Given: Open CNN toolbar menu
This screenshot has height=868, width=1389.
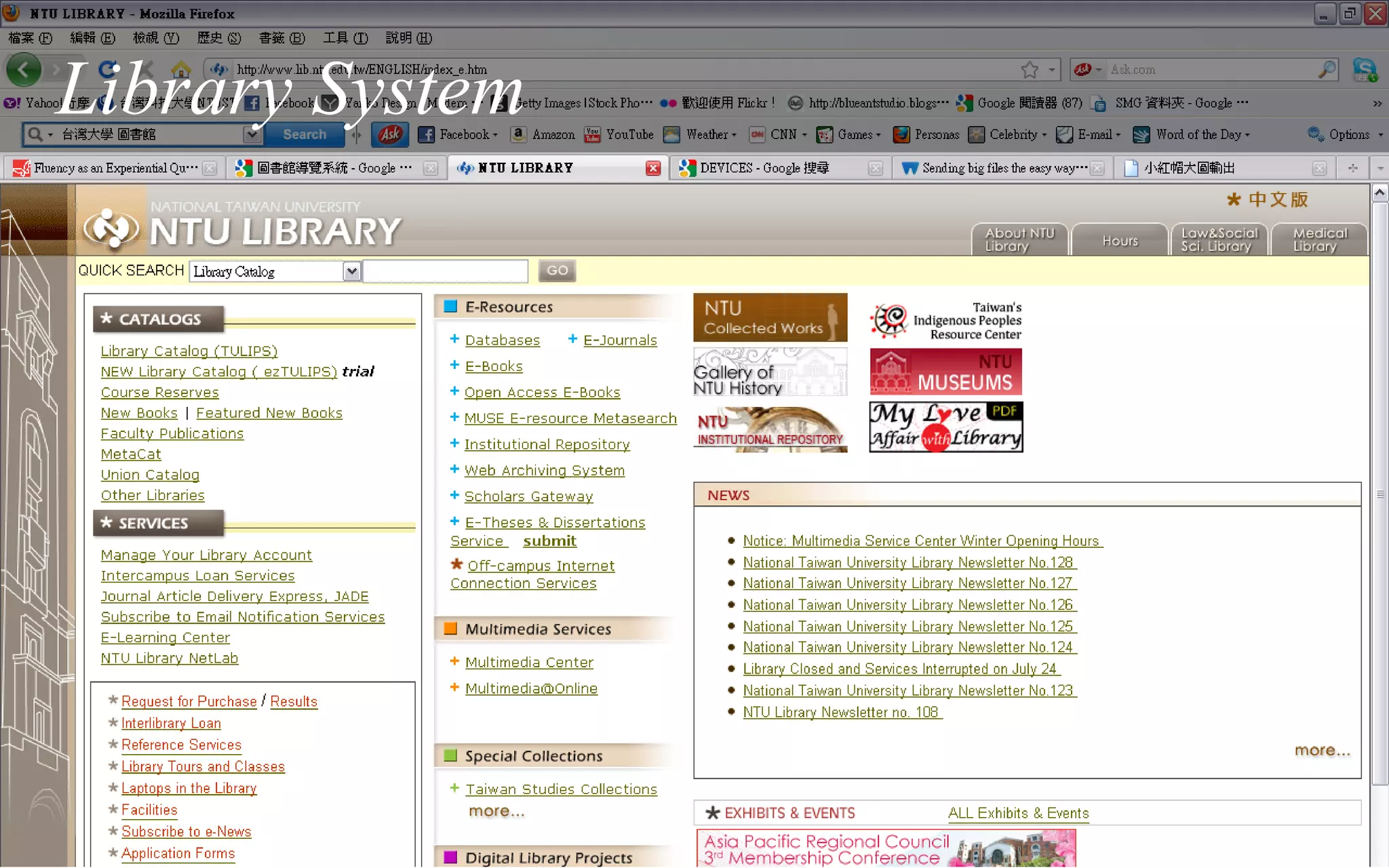Looking at the screenshot, I should coord(777,134).
